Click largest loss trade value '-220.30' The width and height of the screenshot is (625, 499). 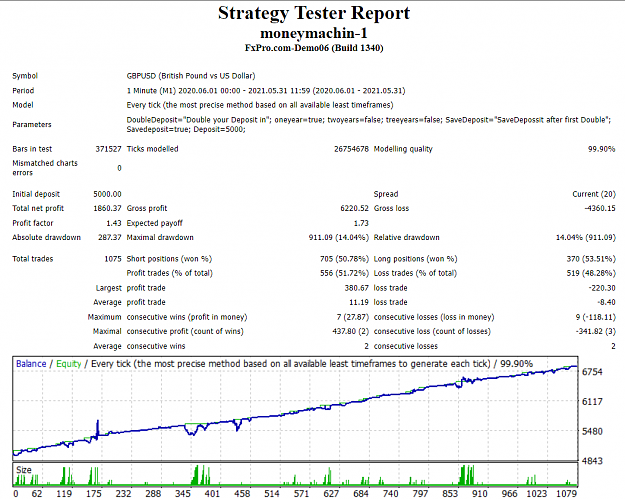602,288
